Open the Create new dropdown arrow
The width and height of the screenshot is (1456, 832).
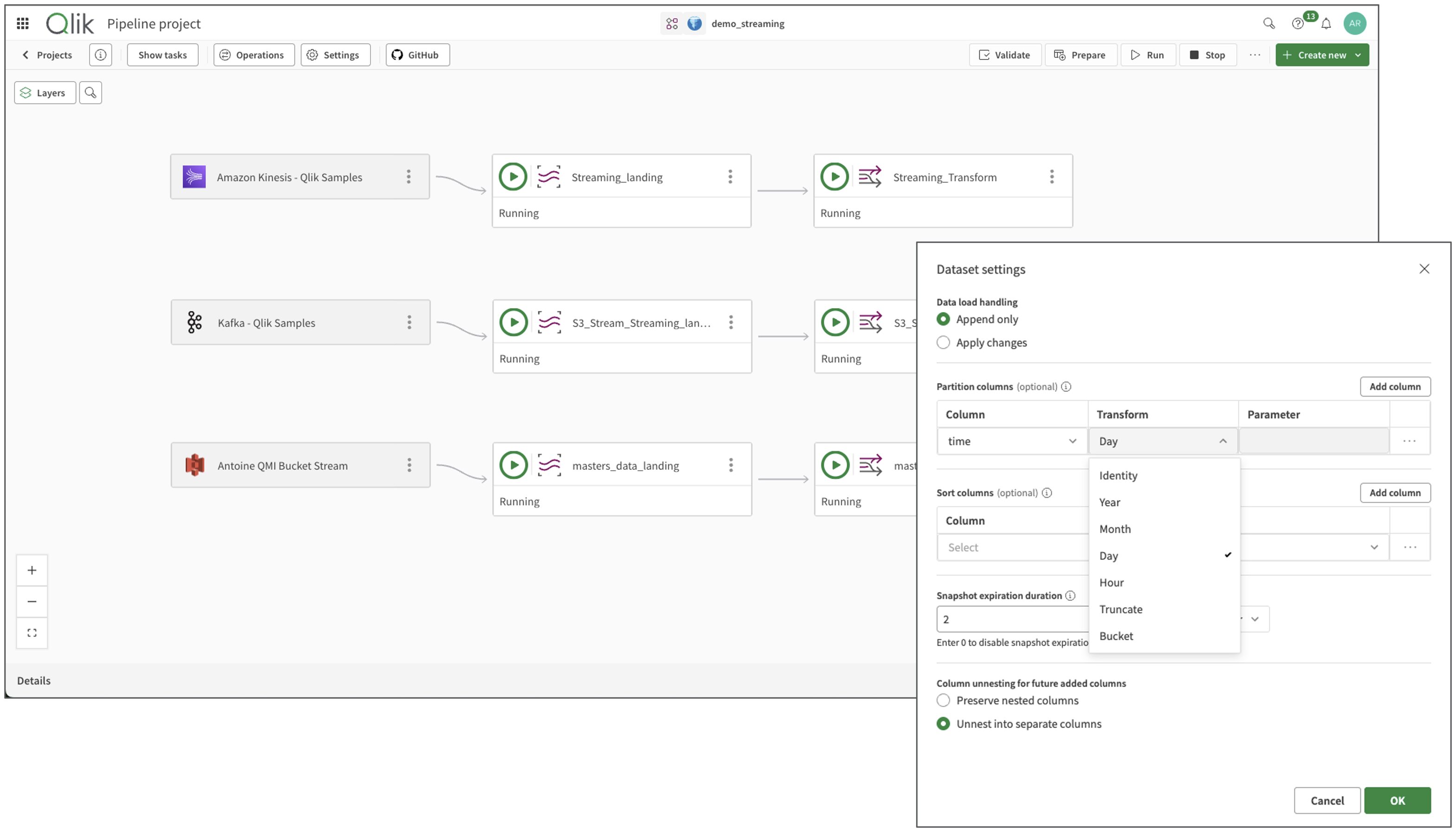coord(1358,54)
